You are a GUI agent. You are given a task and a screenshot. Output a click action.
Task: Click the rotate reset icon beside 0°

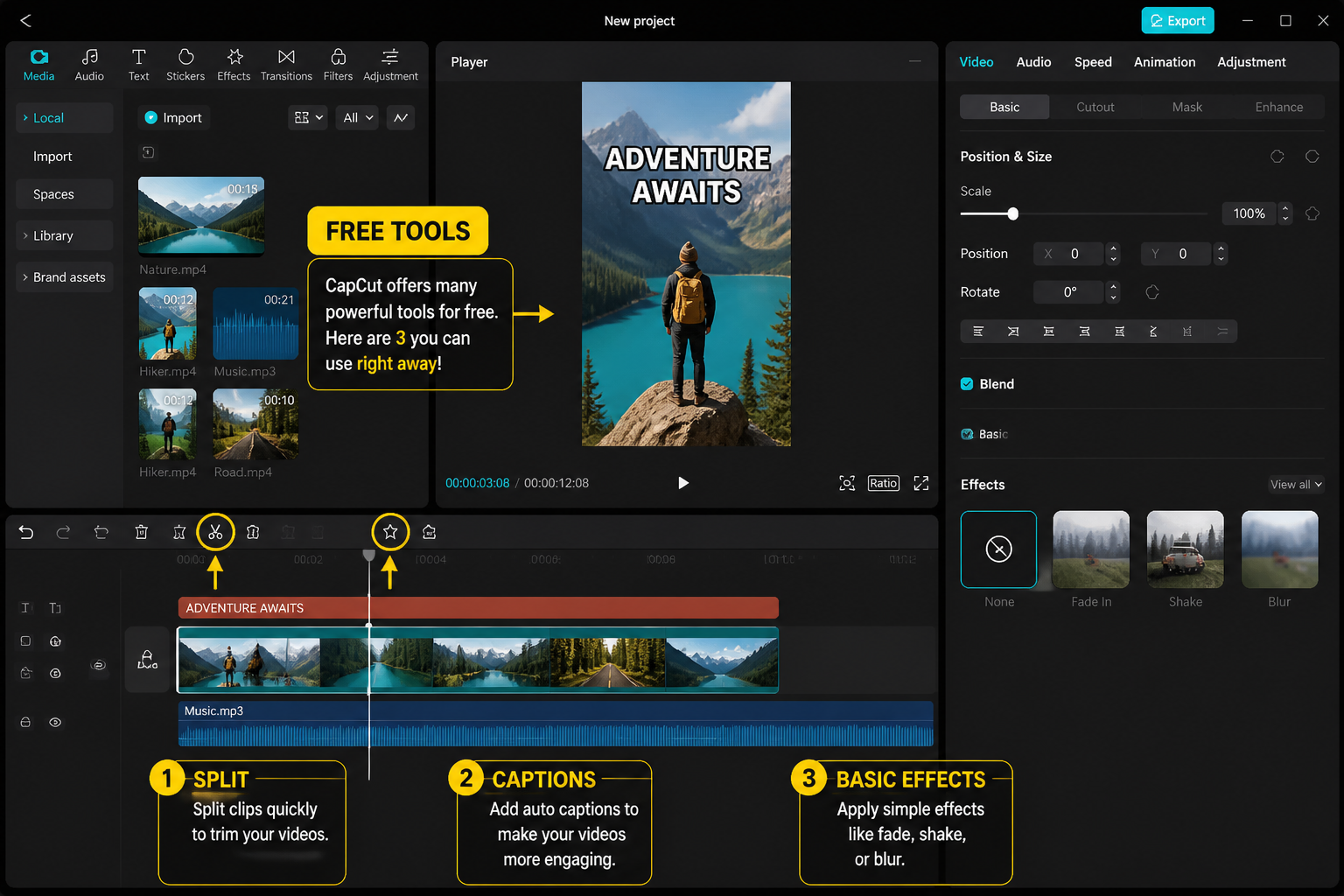[x=1152, y=292]
